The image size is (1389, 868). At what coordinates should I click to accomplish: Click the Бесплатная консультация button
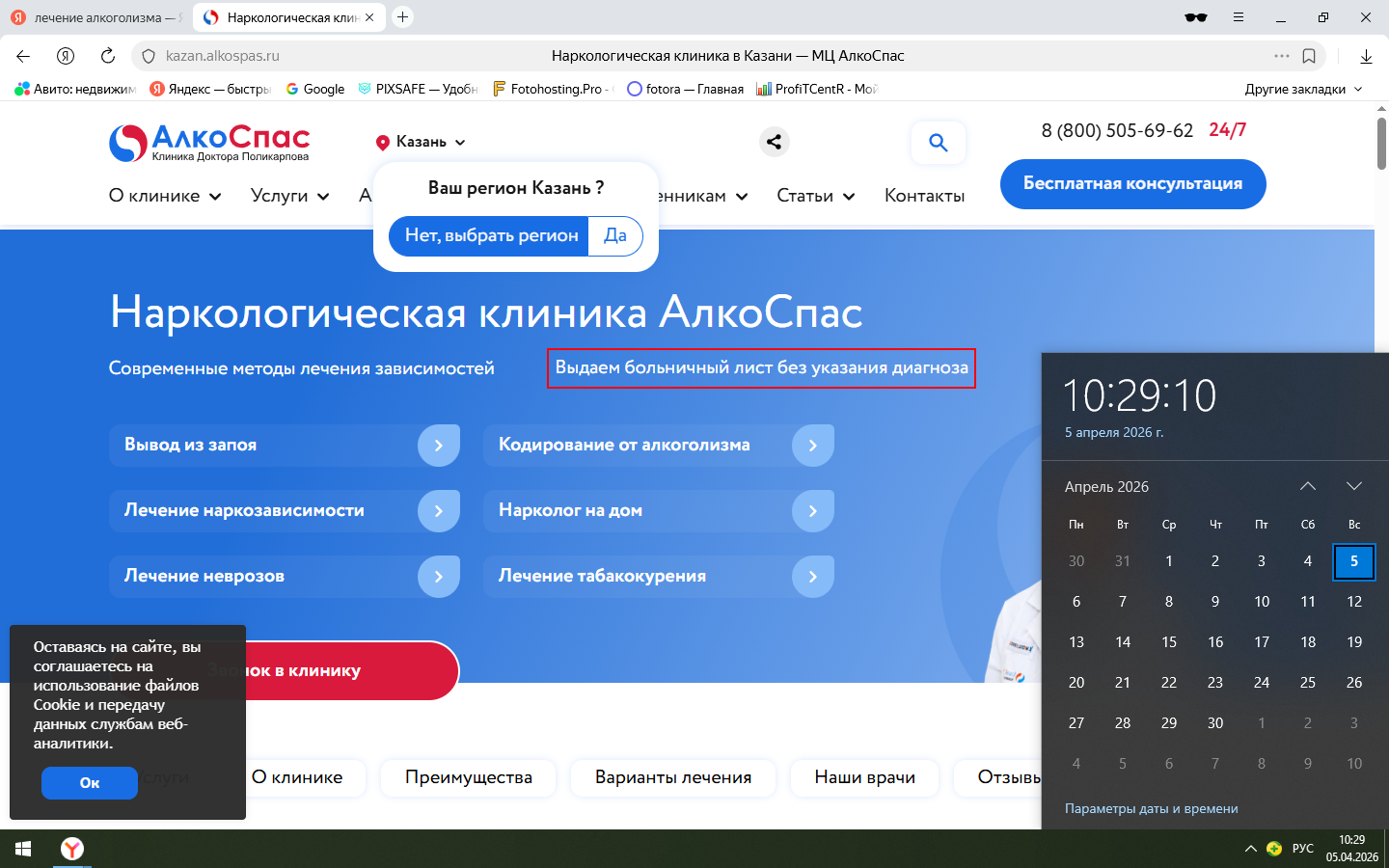1132,183
